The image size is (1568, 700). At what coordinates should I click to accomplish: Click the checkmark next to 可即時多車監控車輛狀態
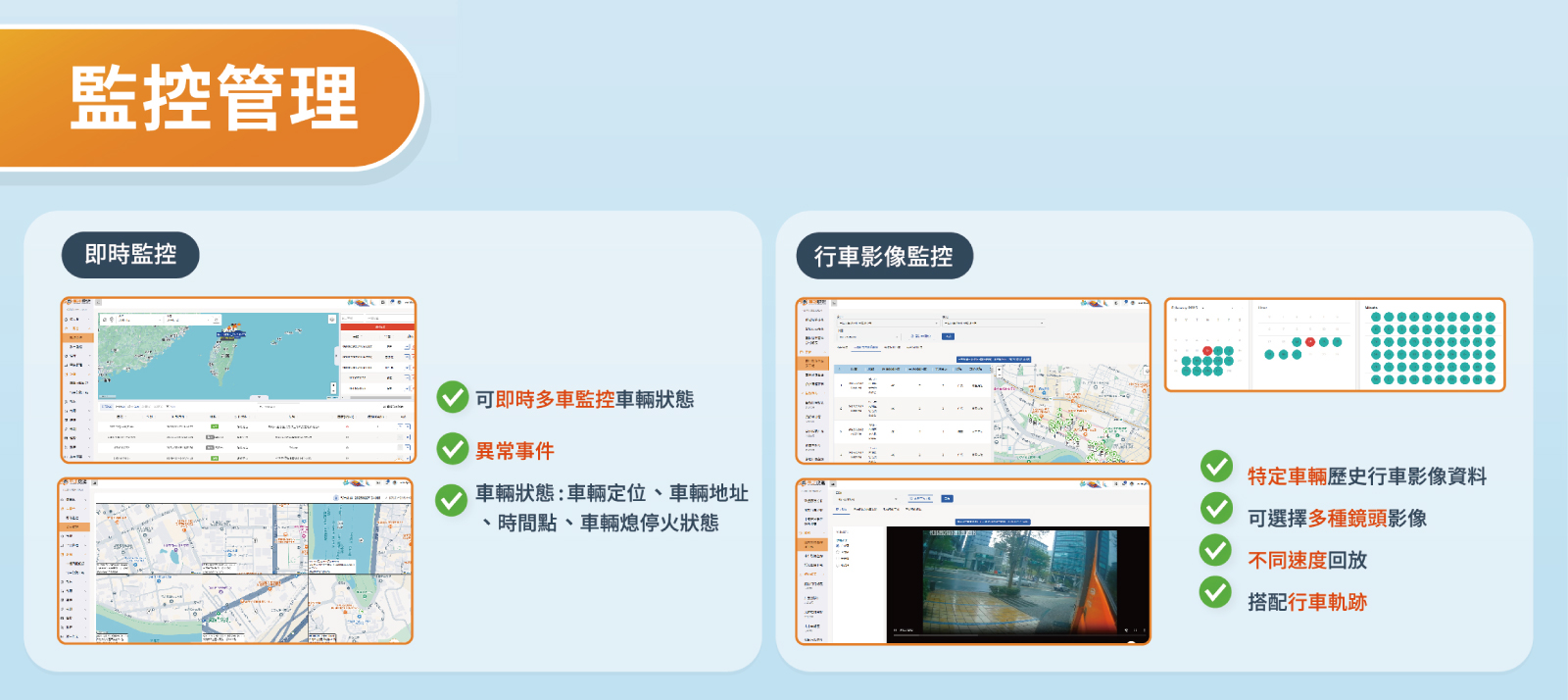tap(452, 397)
